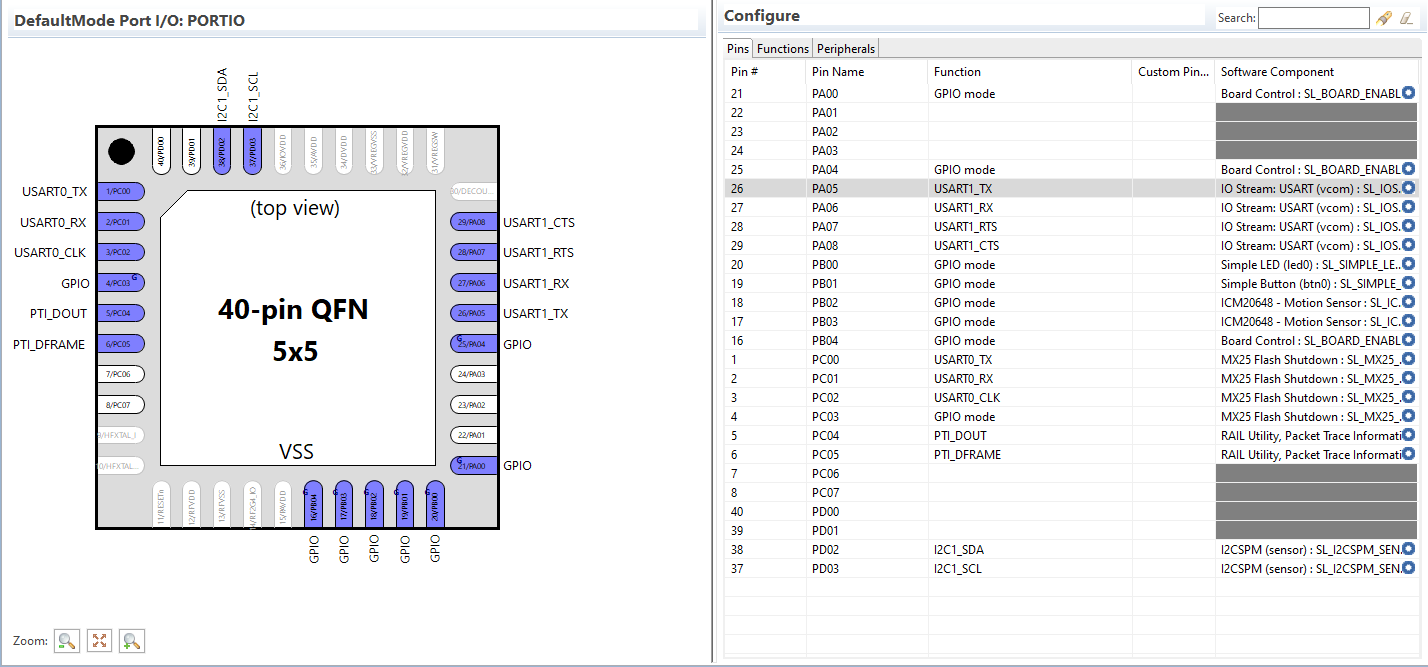Click the highlighter pen icon beside Search

(x=1384, y=17)
